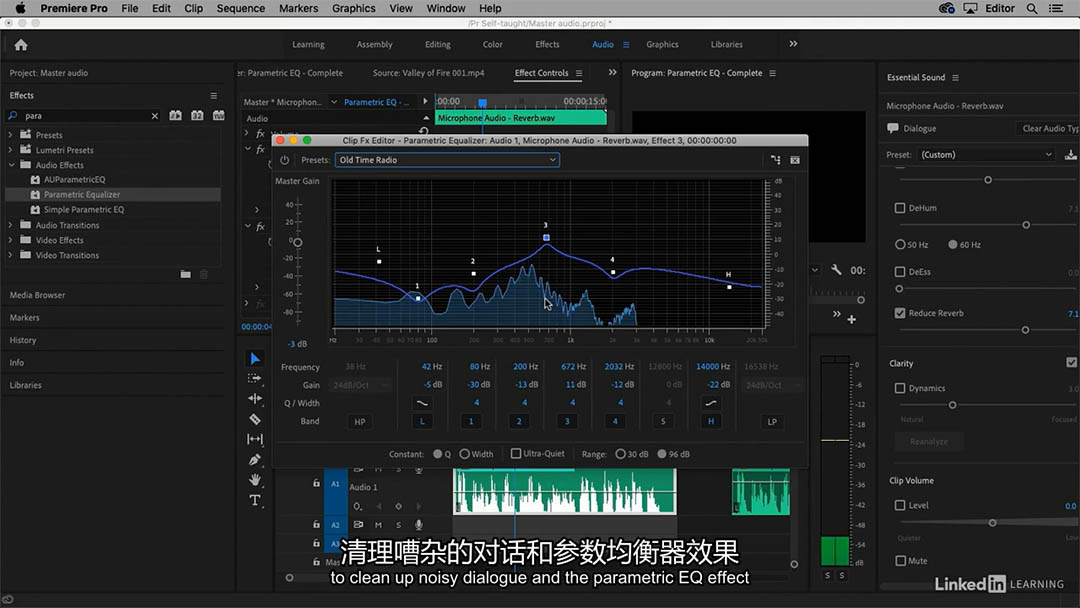Viewport: 1080px width, 608px height.
Task: Open Essential Sound Preset (Custom) dropdown
Action: (987, 155)
